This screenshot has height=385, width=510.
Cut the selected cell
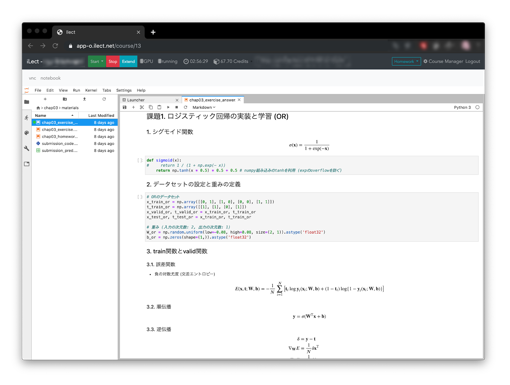pyautogui.click(x=142, y=107)
